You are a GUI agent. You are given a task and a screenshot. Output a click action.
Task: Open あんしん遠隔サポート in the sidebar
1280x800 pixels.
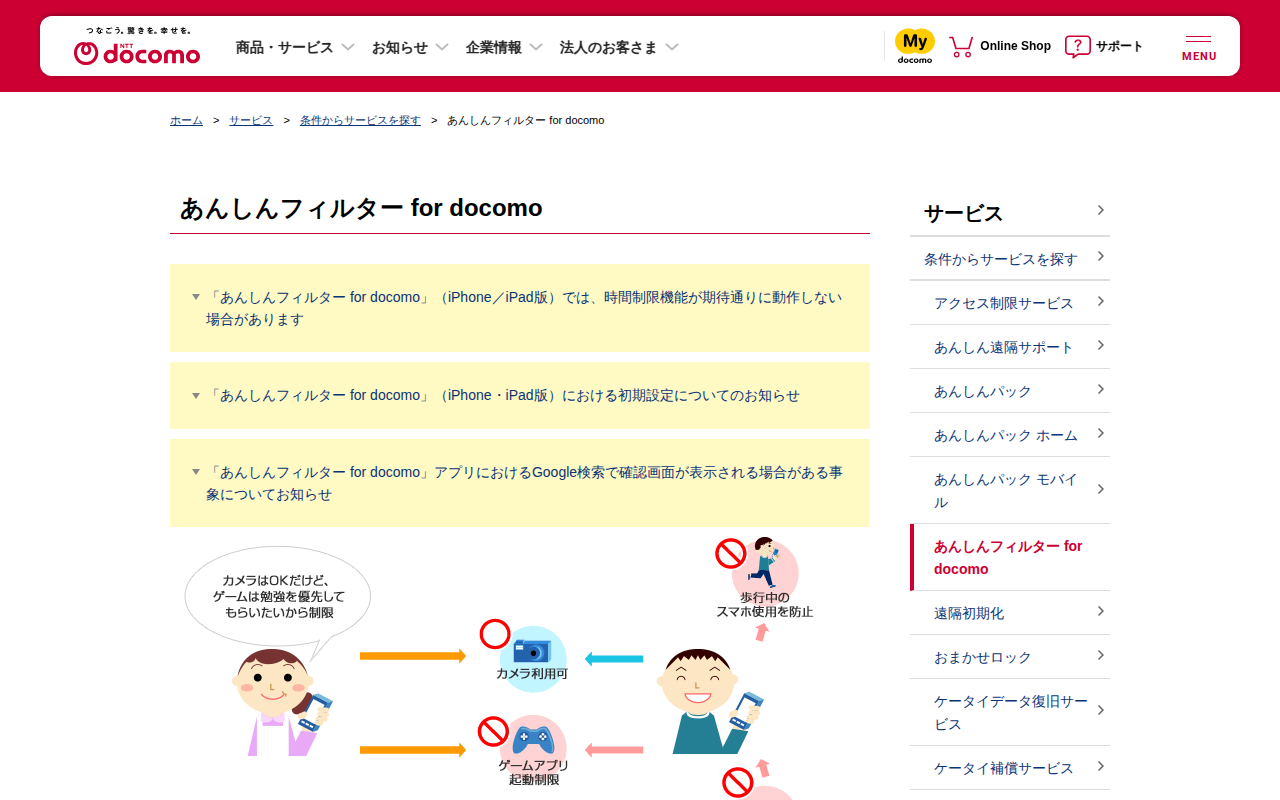pyautogui.click(x=1010, y=347)
